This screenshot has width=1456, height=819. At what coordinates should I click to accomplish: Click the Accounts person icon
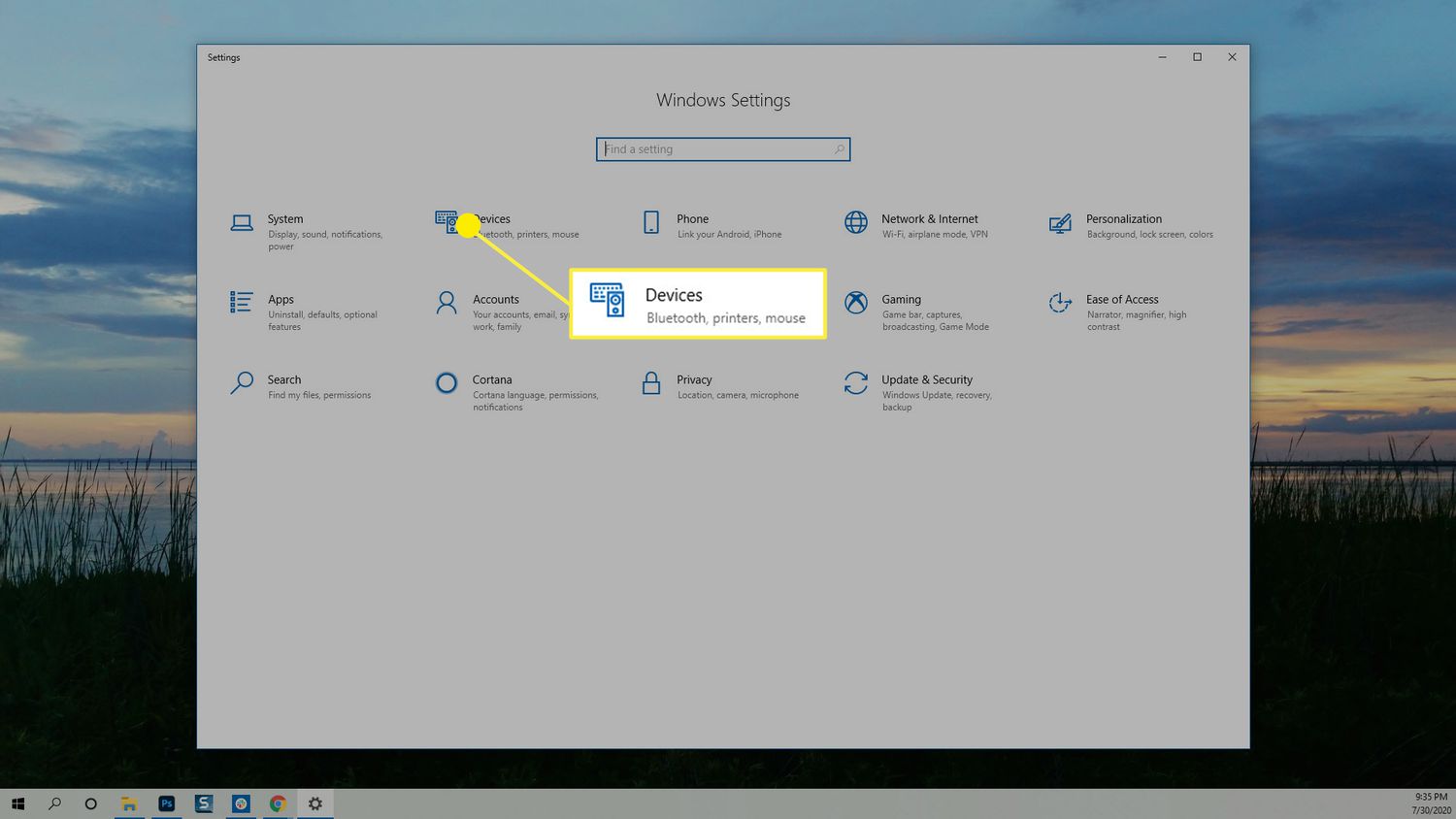coord(447,303)
